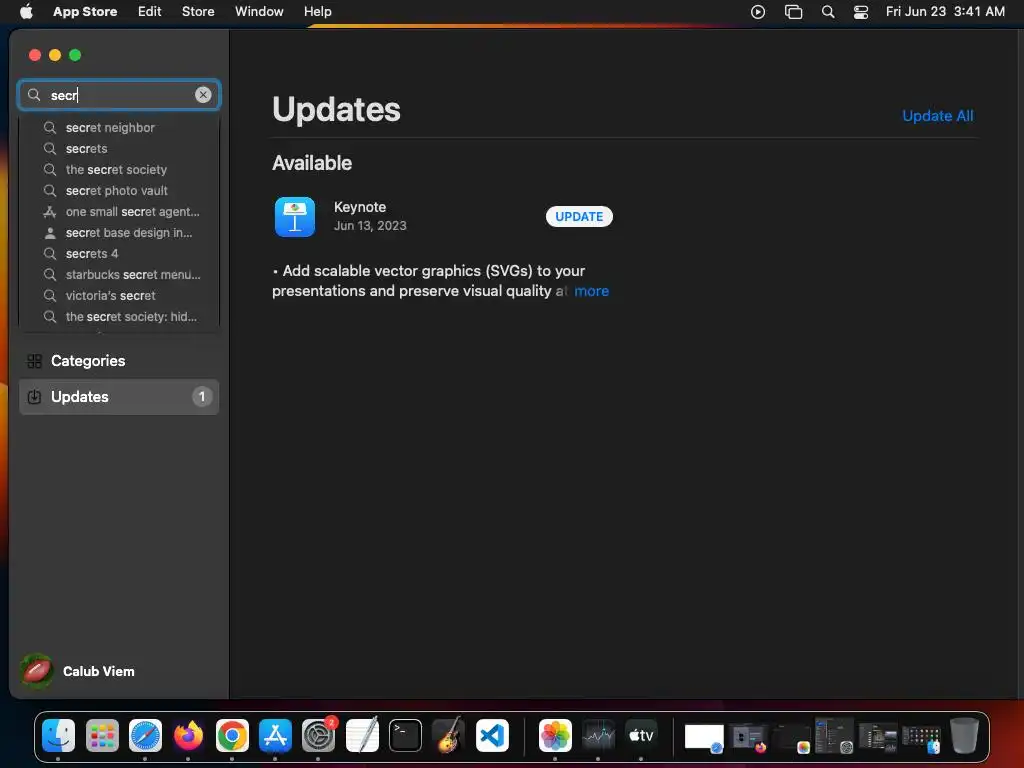Click the Now Playing menu bar icon
The width and height of the screenshot is (1024, 768).
point(758,11)
